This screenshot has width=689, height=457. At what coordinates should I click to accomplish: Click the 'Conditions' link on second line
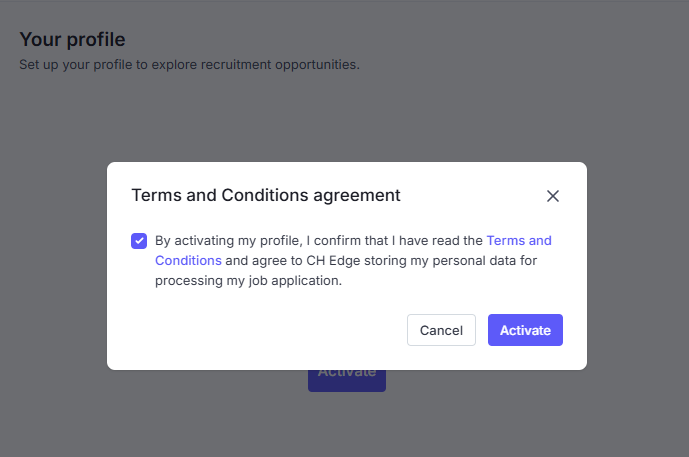[x=188, y=261]
